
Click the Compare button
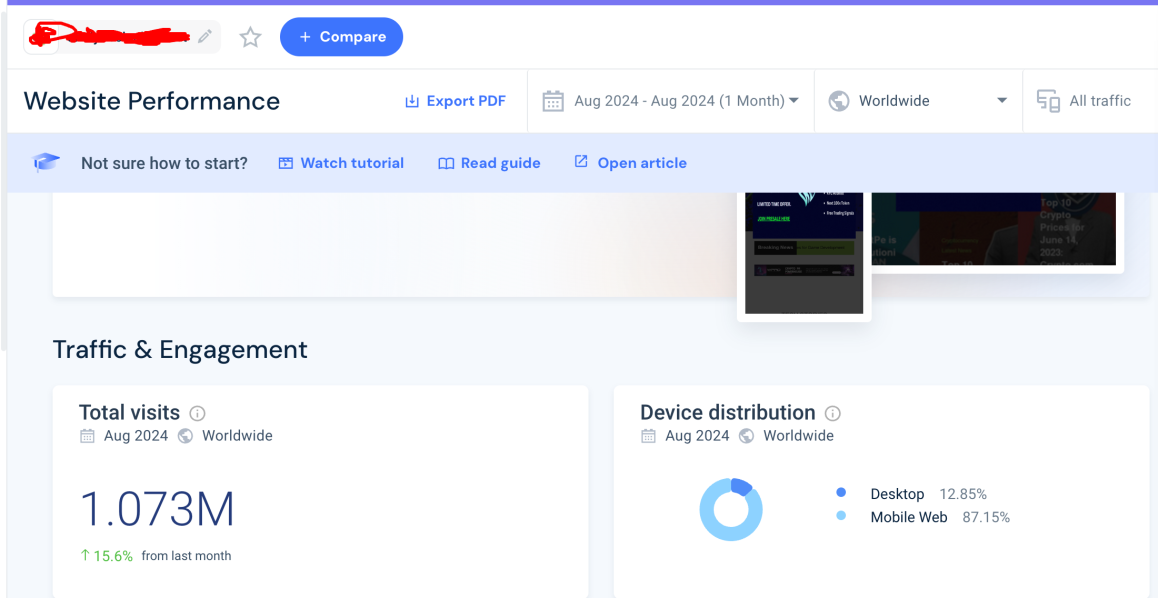341,37
